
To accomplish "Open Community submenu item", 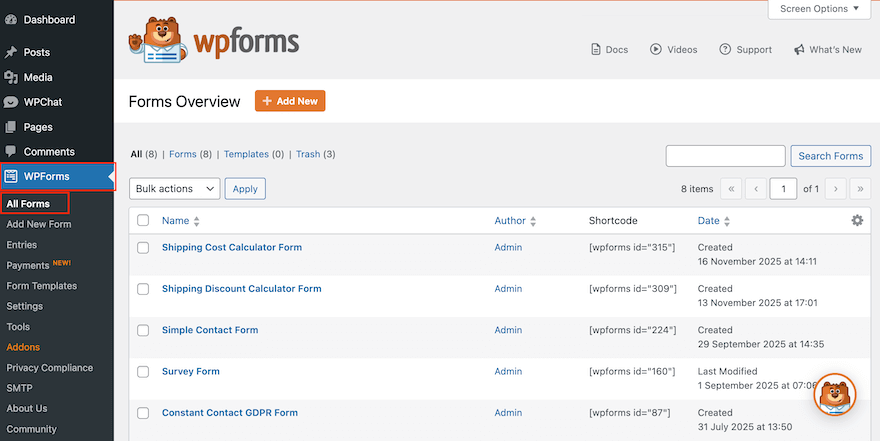I will pyautogui.click(x=31, y=429).
